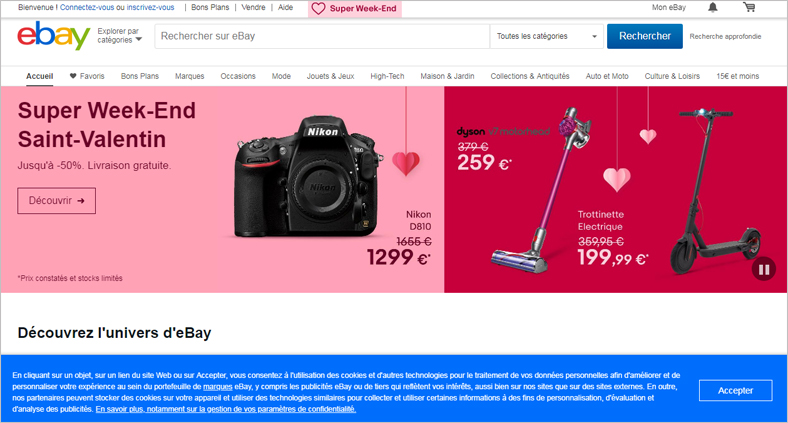The height and width of the screenshot is (423, 788).
Task: Click the Super Week-End heart promo
Action: tap(354, 9)
